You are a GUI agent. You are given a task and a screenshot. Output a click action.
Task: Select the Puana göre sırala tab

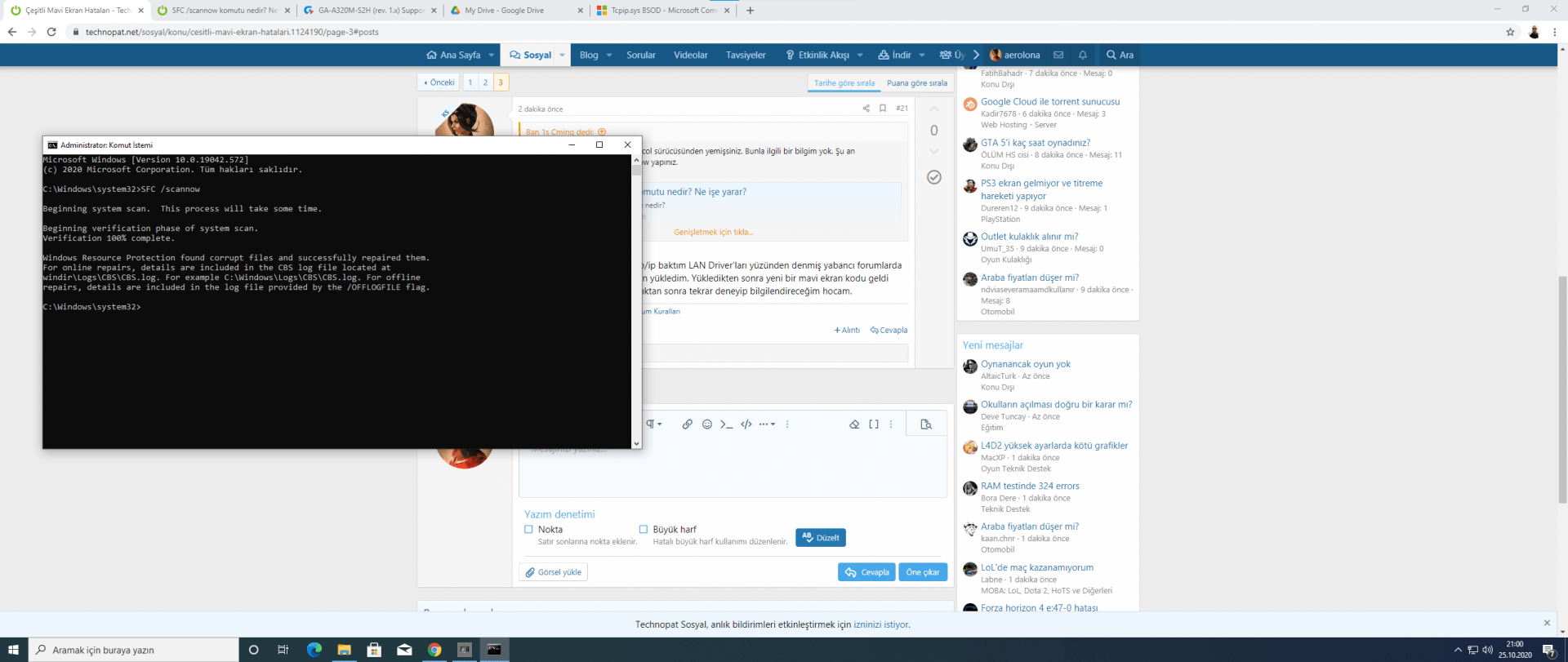point(917,83)
